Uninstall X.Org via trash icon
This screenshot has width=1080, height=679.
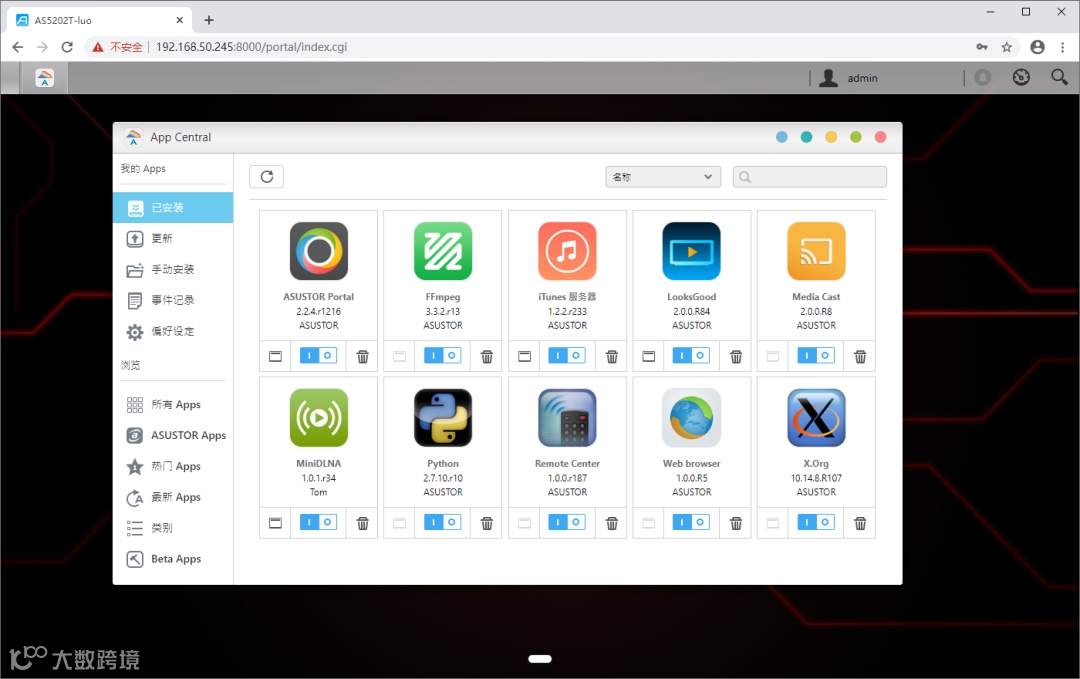(x=860, y=523)
